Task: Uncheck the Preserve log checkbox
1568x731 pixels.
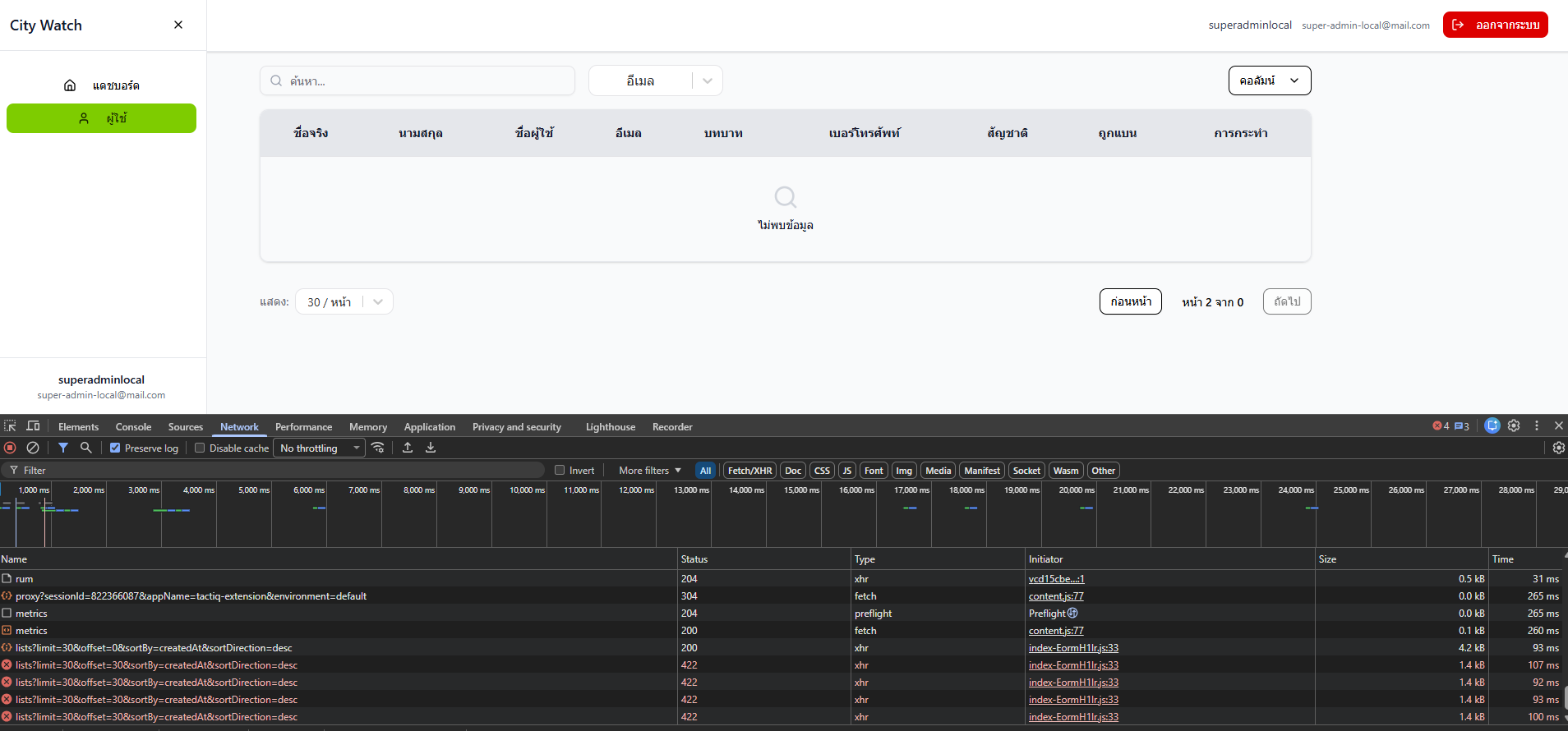Action: pos(115,448)
